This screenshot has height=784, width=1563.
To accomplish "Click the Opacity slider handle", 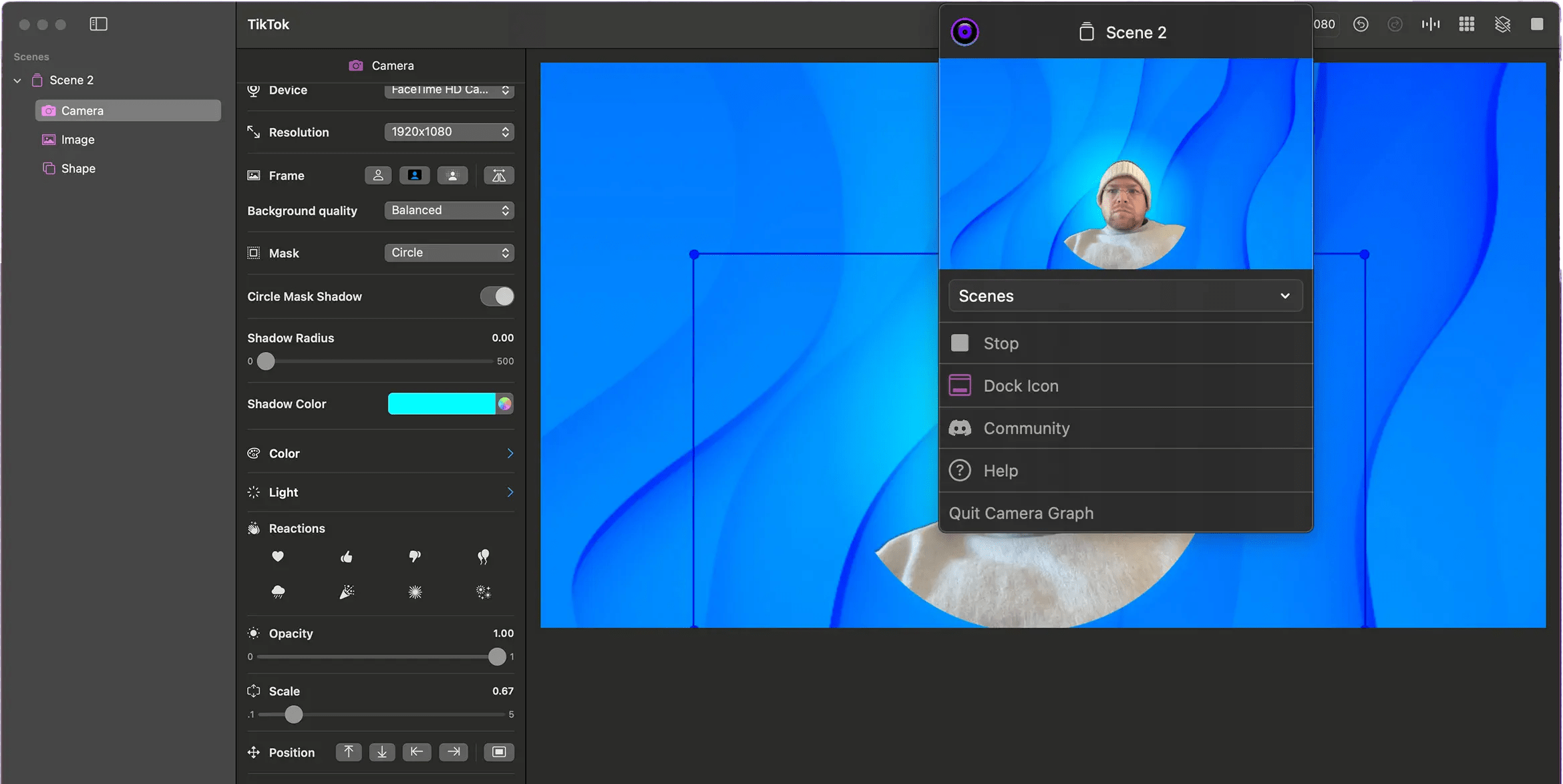I will coord(497,656).
